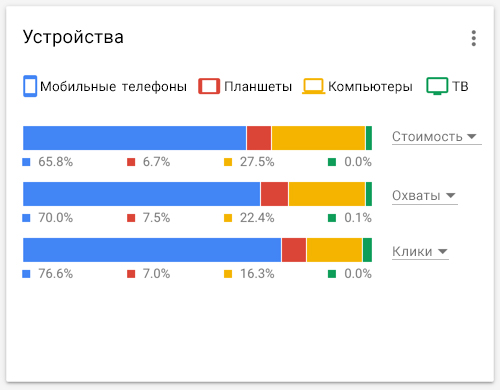This screenshot has height=390, width=500.
Task: Click the red square beside 7.5%
Action: tap(131, 218)
